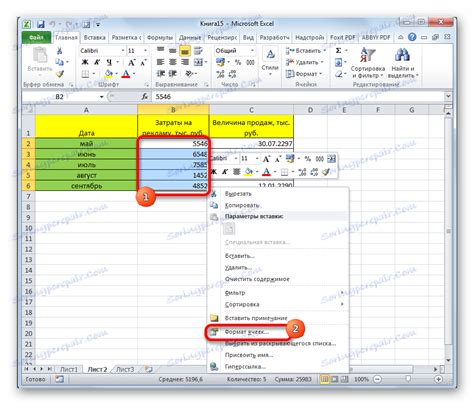Toggle Bold formatting in ribbon
The width and height of the screenshot is (474, 405).
(85, 62)
